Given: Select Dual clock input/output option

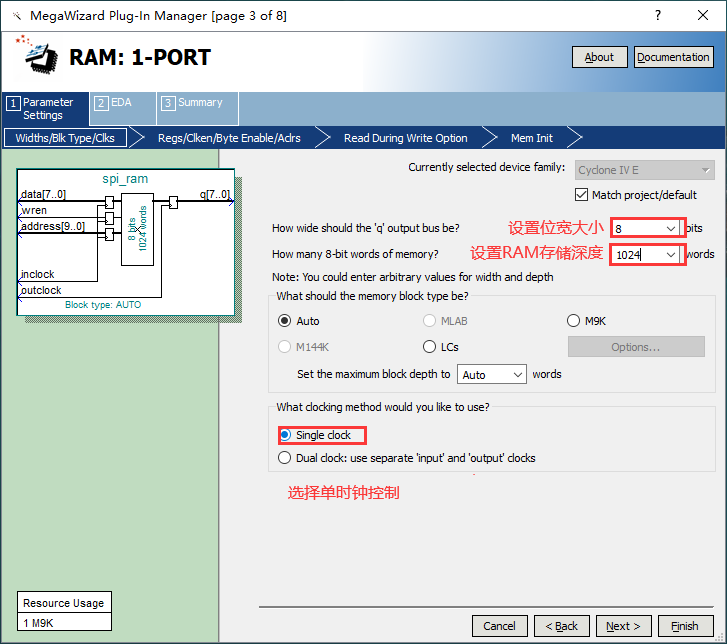Looking at the screenshot, I should (286, 458).
